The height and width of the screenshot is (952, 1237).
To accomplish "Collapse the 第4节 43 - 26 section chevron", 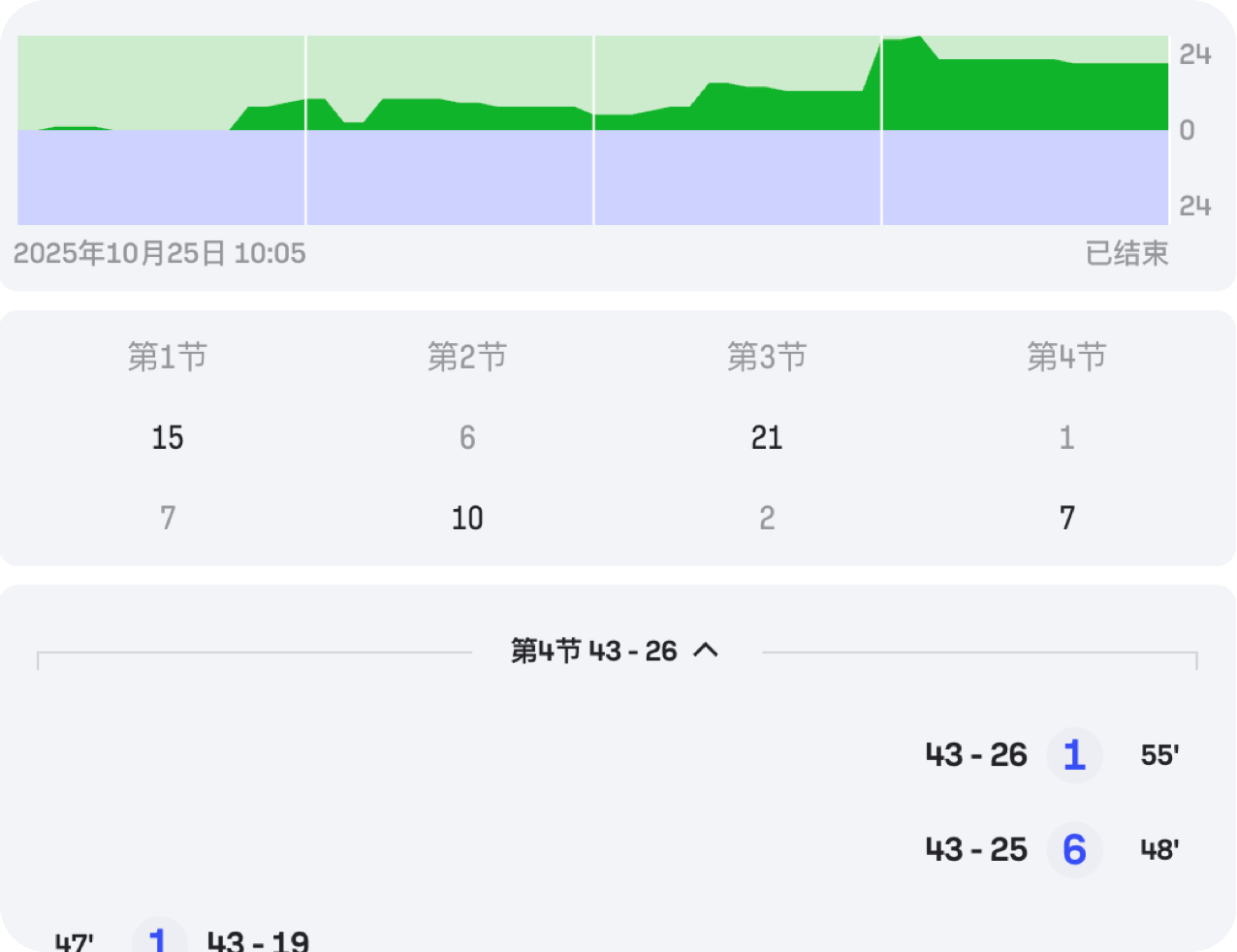I will [x=706, y=651].
